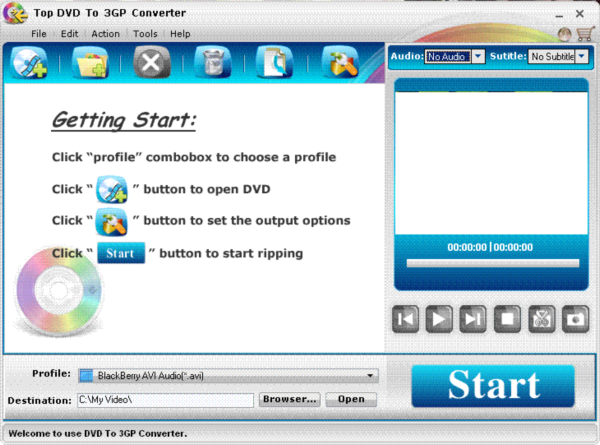Click the trash bin clear-all icon

point(213,62)
